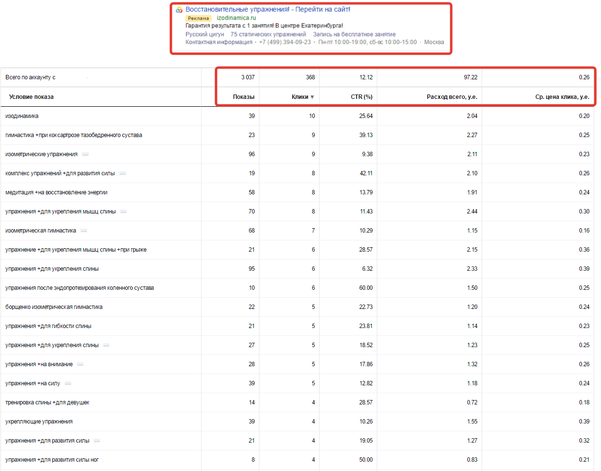Click the keyword 'медитация +на восстановление энергии'
Screen dimensions: 601x471
click(x=56, y=192)
